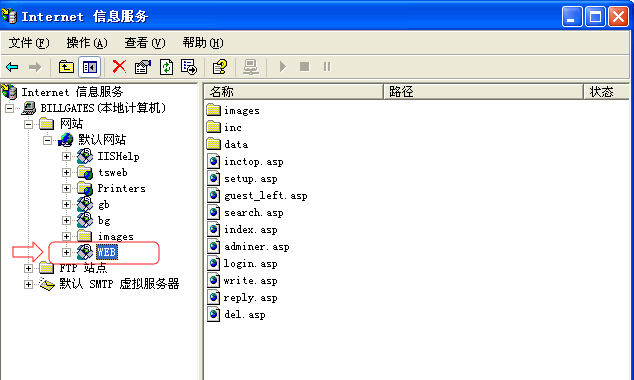The image size is (634, 380).
Task: Go up one level with folder icon
Action: tap(66, 67)
